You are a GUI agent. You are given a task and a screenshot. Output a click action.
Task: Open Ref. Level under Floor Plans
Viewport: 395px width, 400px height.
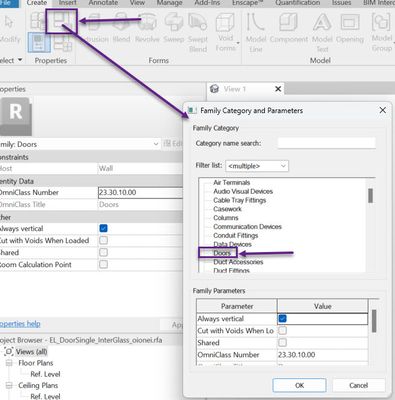[45, 374]
